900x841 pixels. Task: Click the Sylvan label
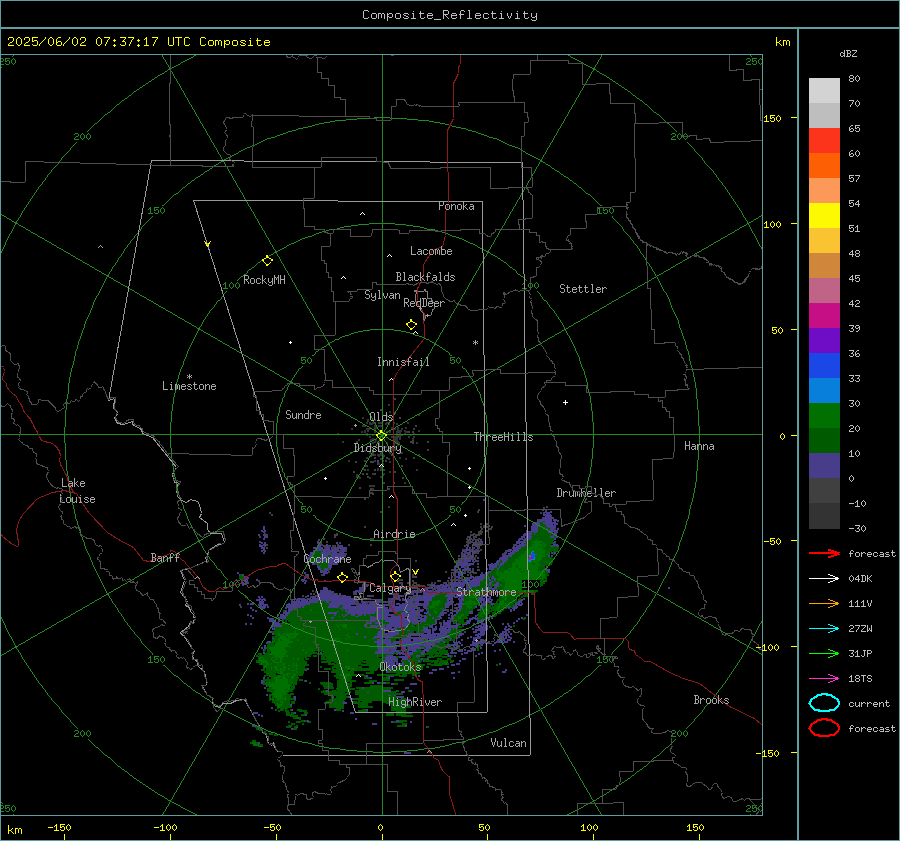(x=382, y=295)
